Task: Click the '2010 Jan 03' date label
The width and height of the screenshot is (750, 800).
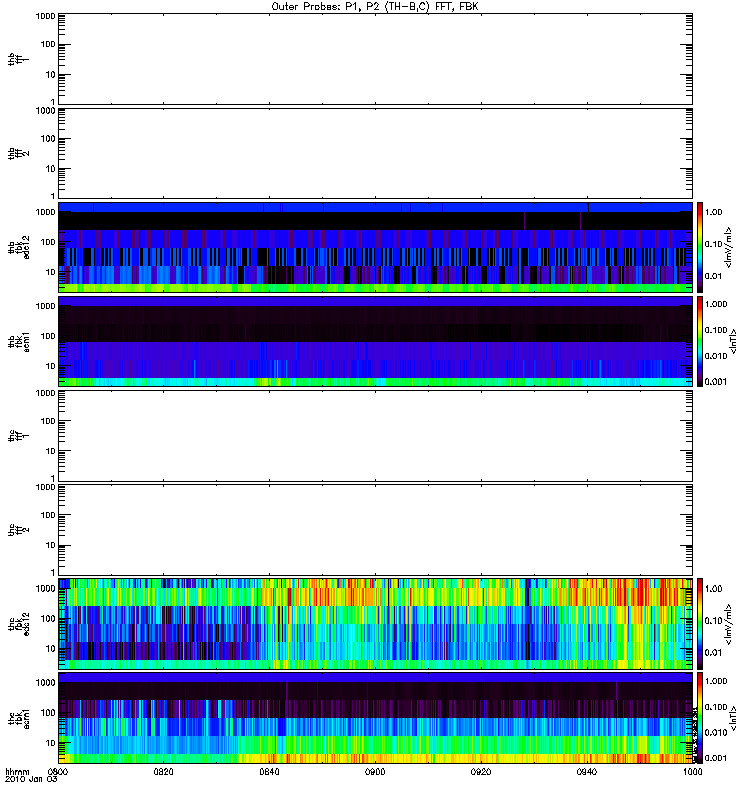Action: click(31, 780)
